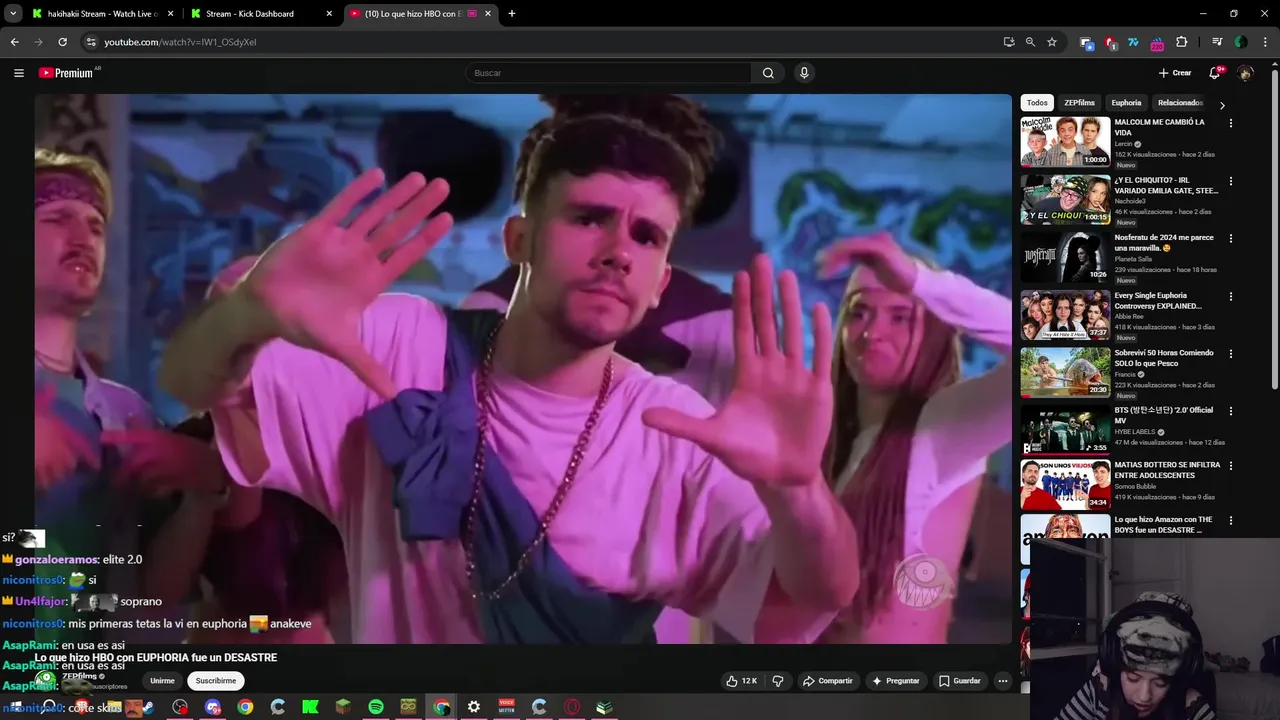This screenshot has width=1280, height=720.
Task: Open a new browser tab
Action: pos(512,14)
